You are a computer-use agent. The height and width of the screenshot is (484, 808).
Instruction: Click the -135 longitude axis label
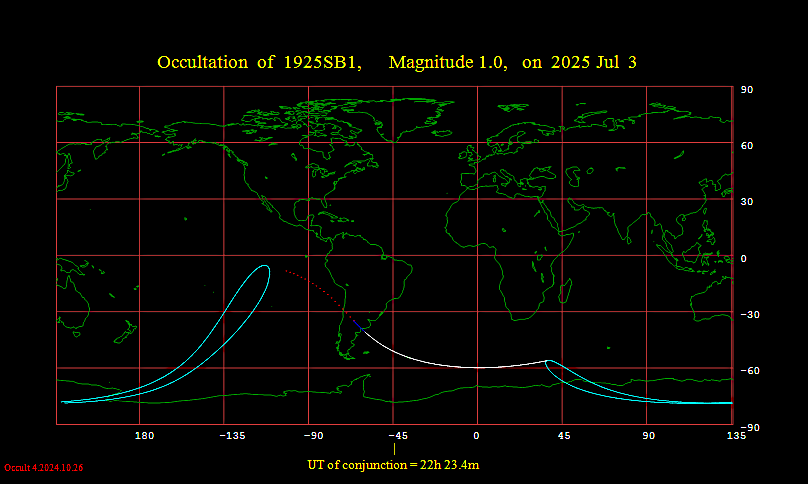232,436
